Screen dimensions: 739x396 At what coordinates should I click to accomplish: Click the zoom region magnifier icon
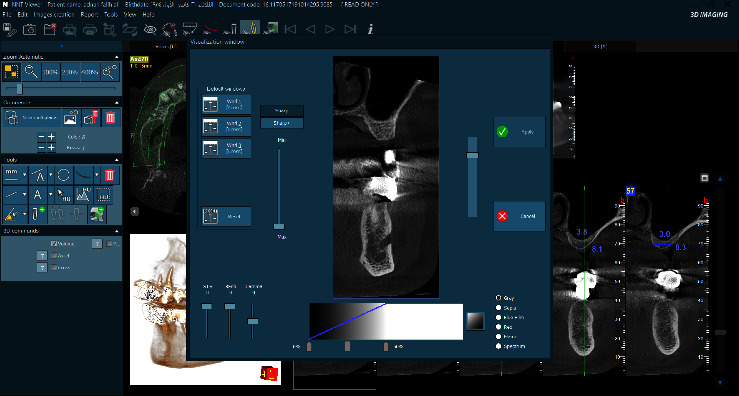point(110,72)
